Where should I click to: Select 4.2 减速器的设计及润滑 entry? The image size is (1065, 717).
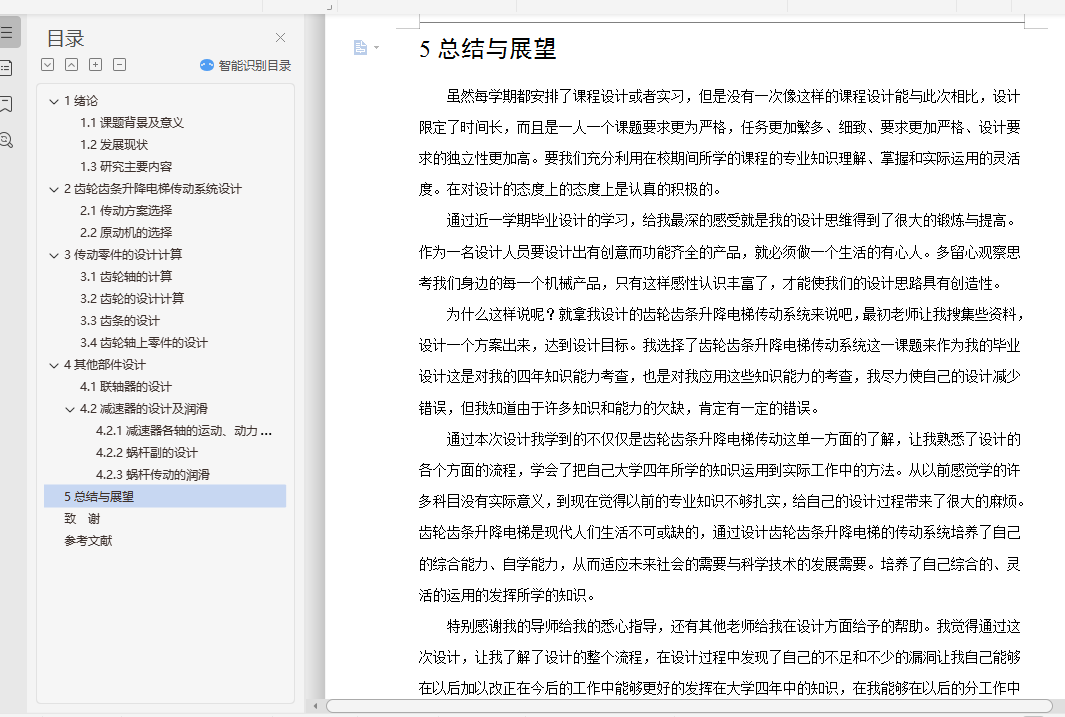tap(143, 409)
